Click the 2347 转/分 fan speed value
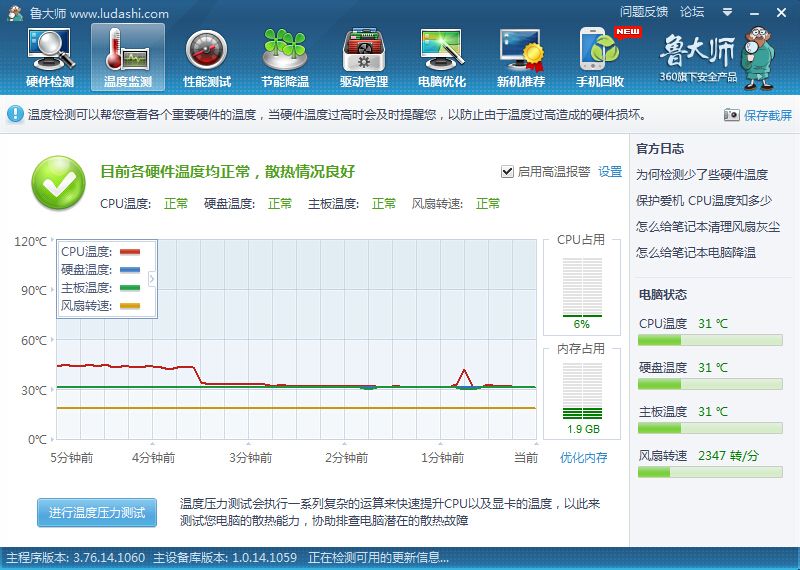This screenshot has height=570, width=800. 728,455
